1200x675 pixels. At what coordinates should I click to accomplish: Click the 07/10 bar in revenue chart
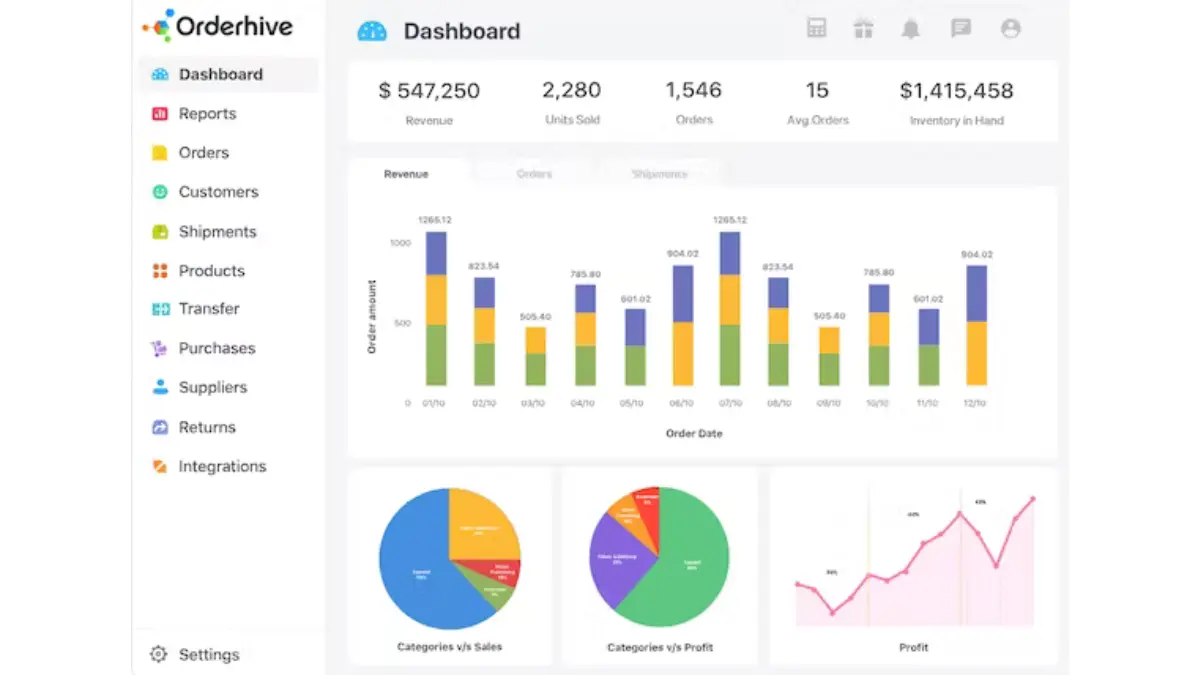pos(730,310)
